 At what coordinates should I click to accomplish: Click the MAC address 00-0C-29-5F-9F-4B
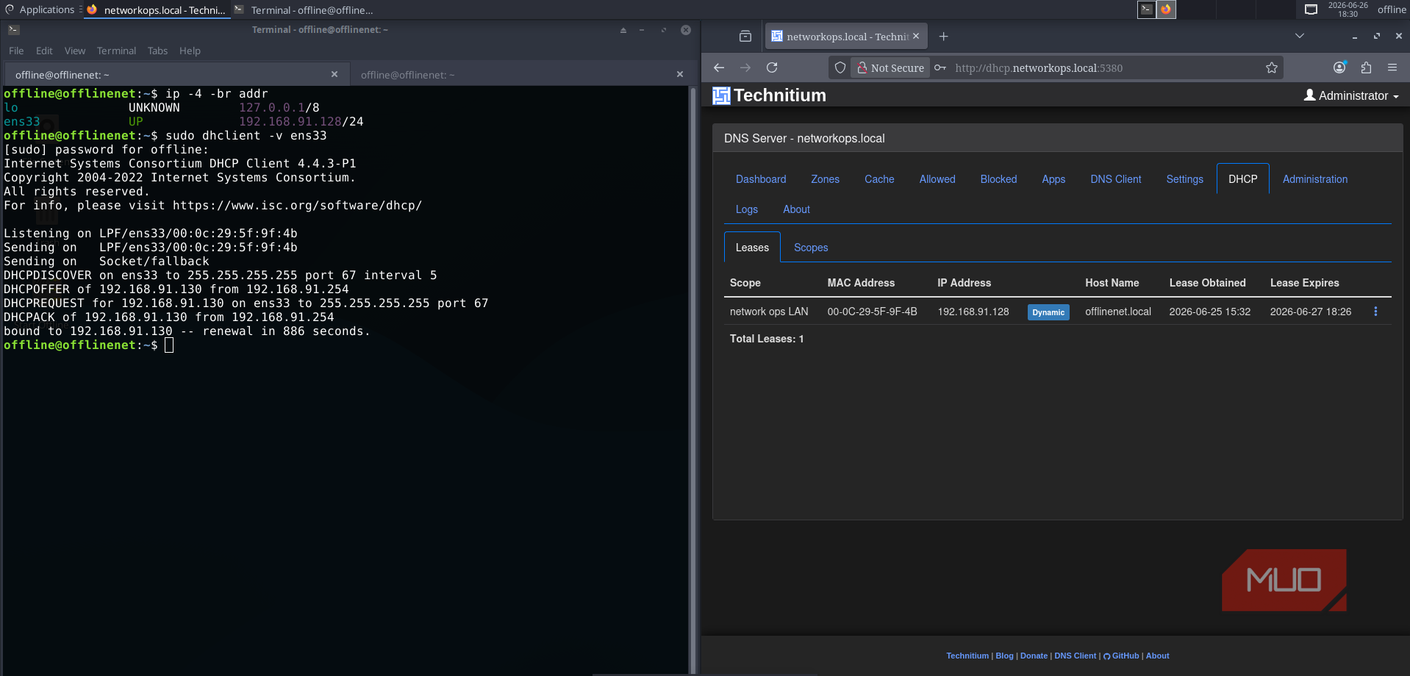(872, 311)
